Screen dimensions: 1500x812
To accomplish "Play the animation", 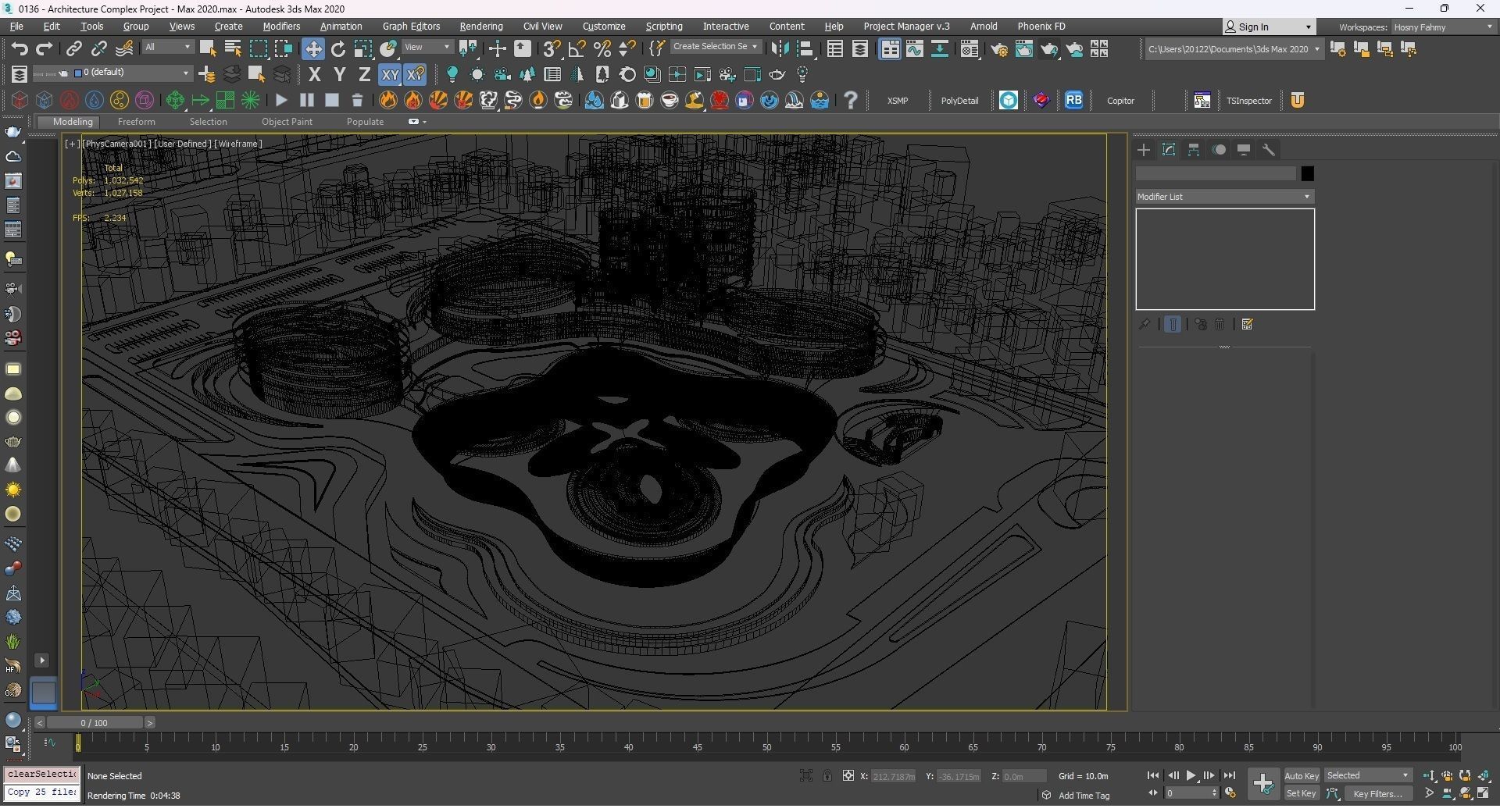I will pyautogui.click(x=1191, y=776).
